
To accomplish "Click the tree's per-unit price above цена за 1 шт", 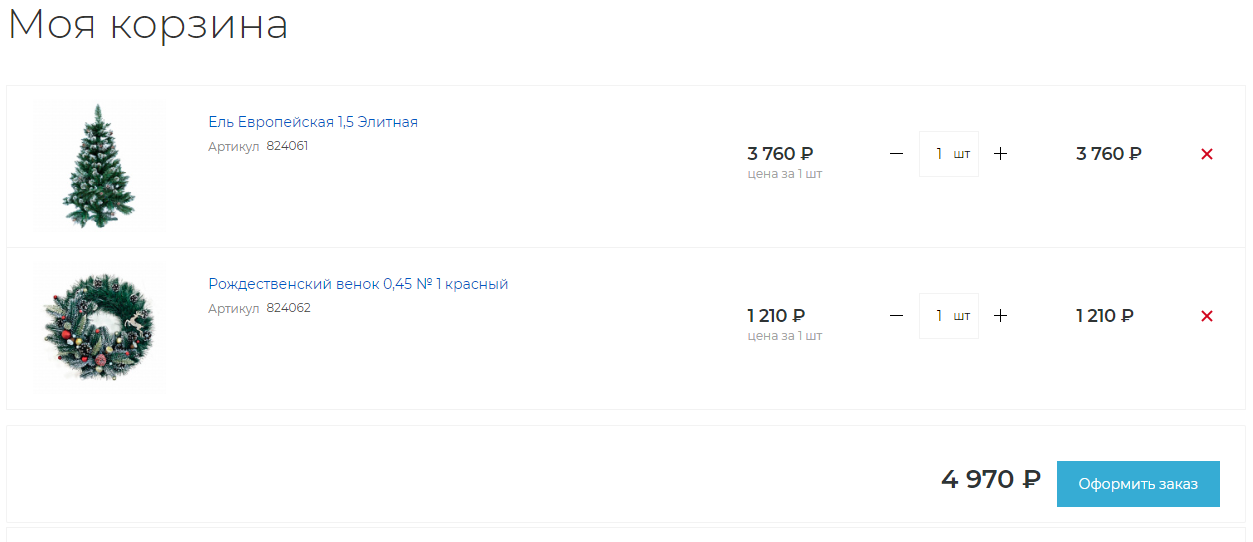I will point(780,154).
